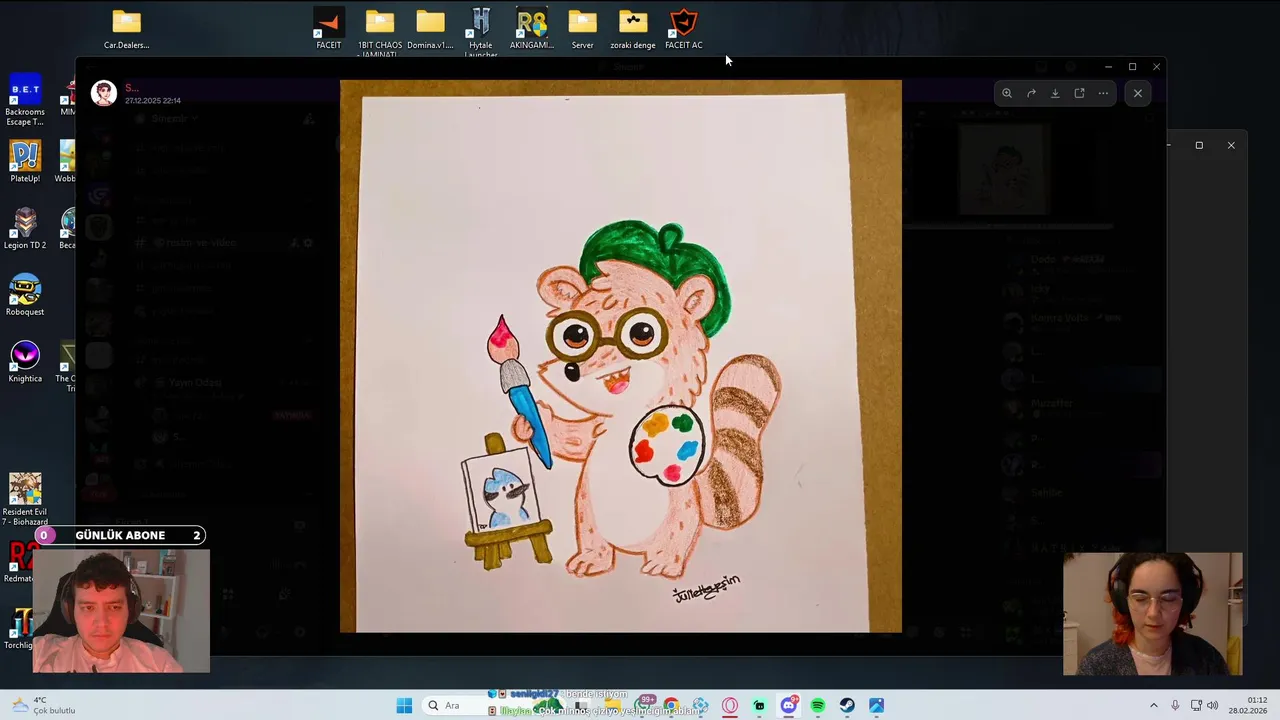Forward the image with the arrow icon
Screen dimensions: 1280x720
(1031, 93)
